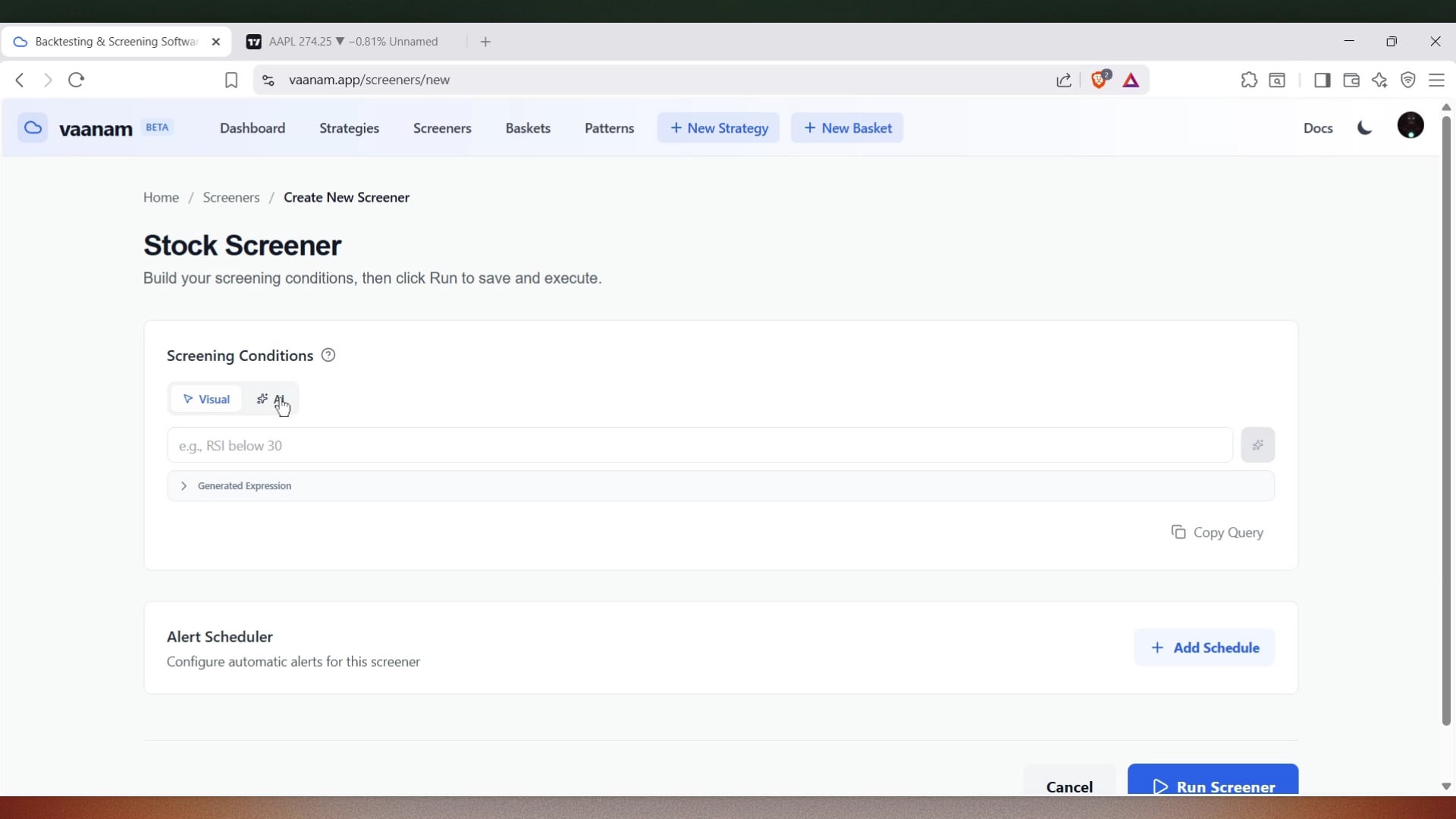Screen dimensions: 1456x819
Task: Toggle dark mode moon icon
Action: click(x=1365, y=128)
